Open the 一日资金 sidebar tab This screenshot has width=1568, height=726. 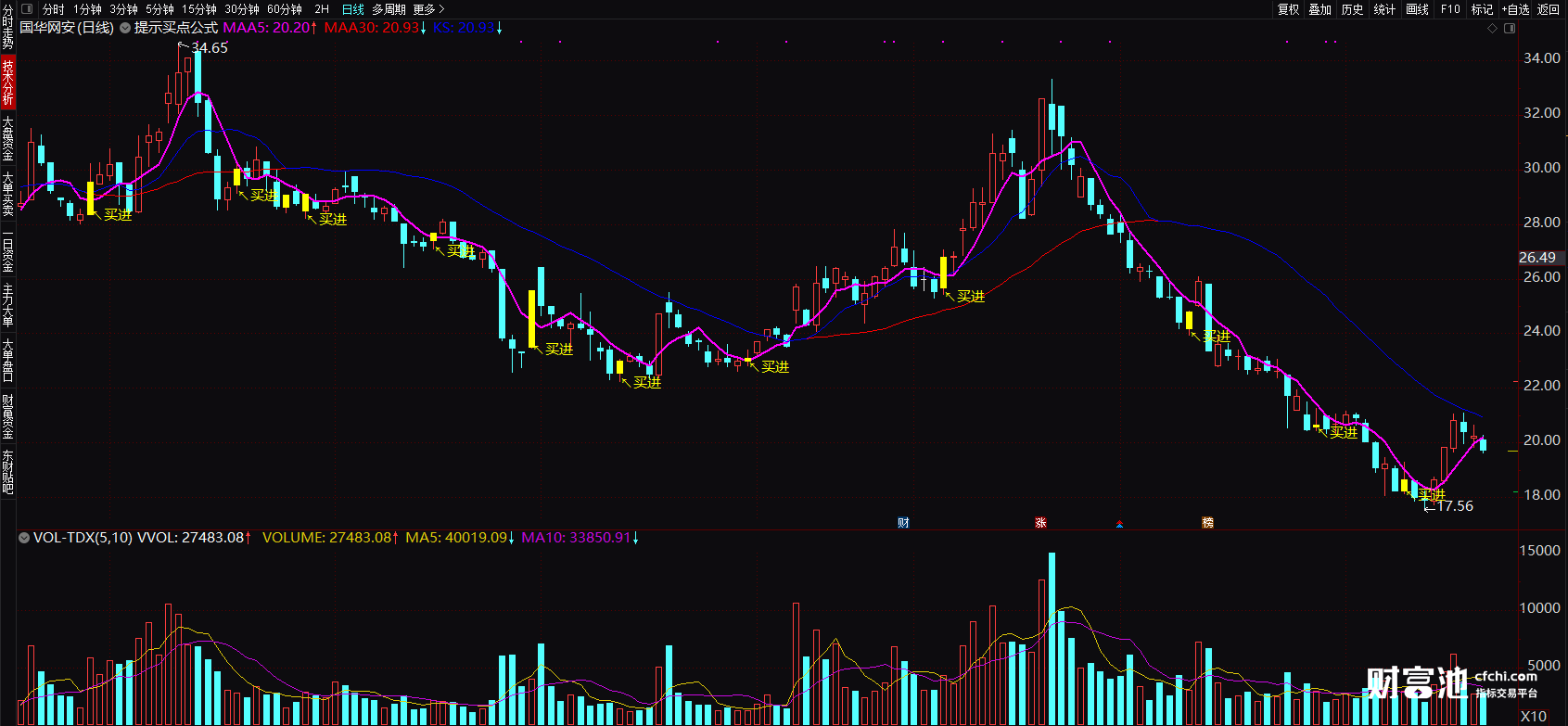click(7, 250)
